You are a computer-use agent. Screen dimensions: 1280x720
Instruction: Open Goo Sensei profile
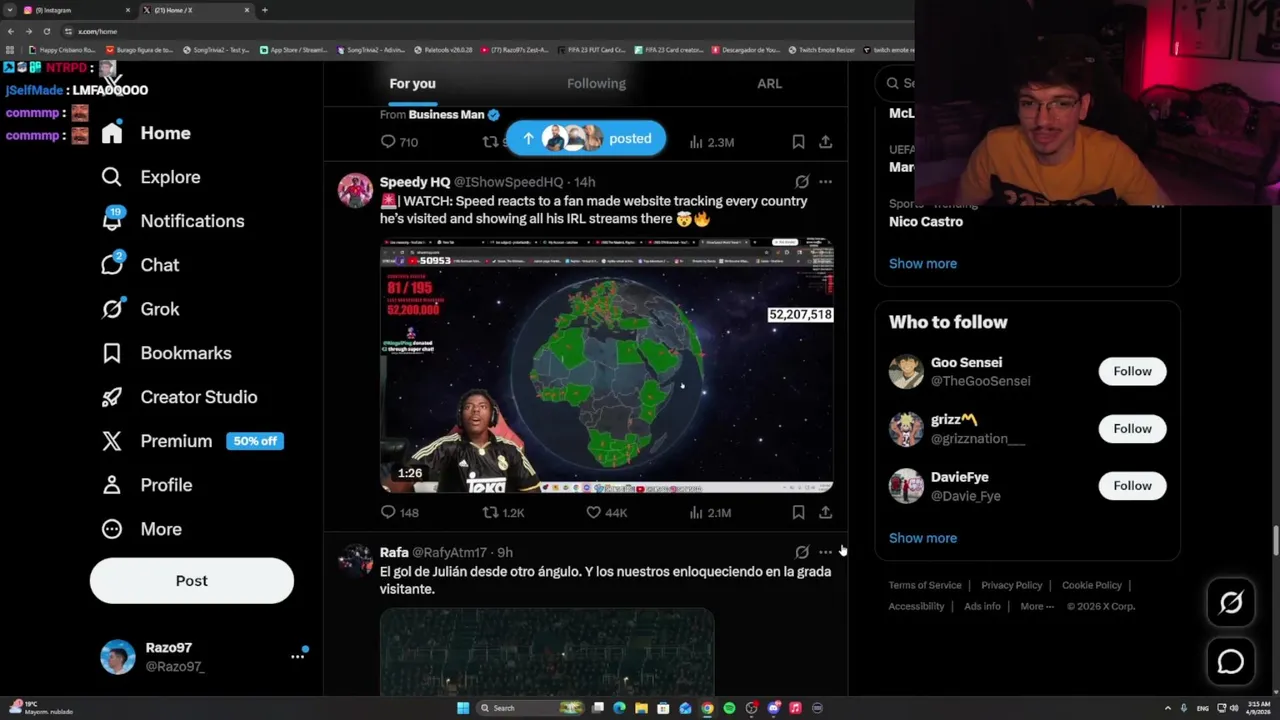[966, 363]
